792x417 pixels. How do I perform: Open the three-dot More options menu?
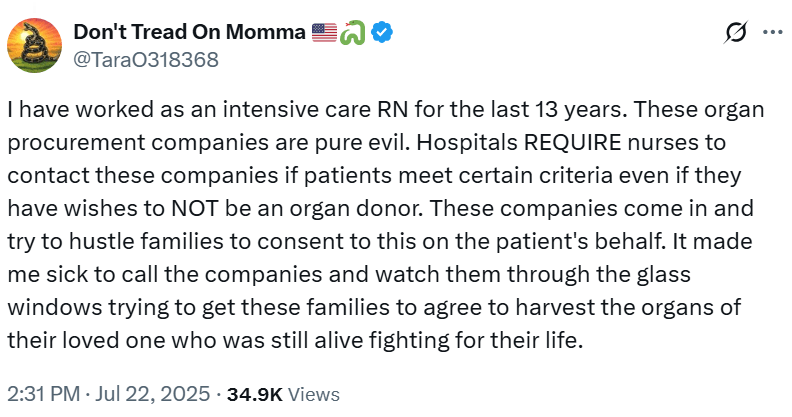pos(772,32)
